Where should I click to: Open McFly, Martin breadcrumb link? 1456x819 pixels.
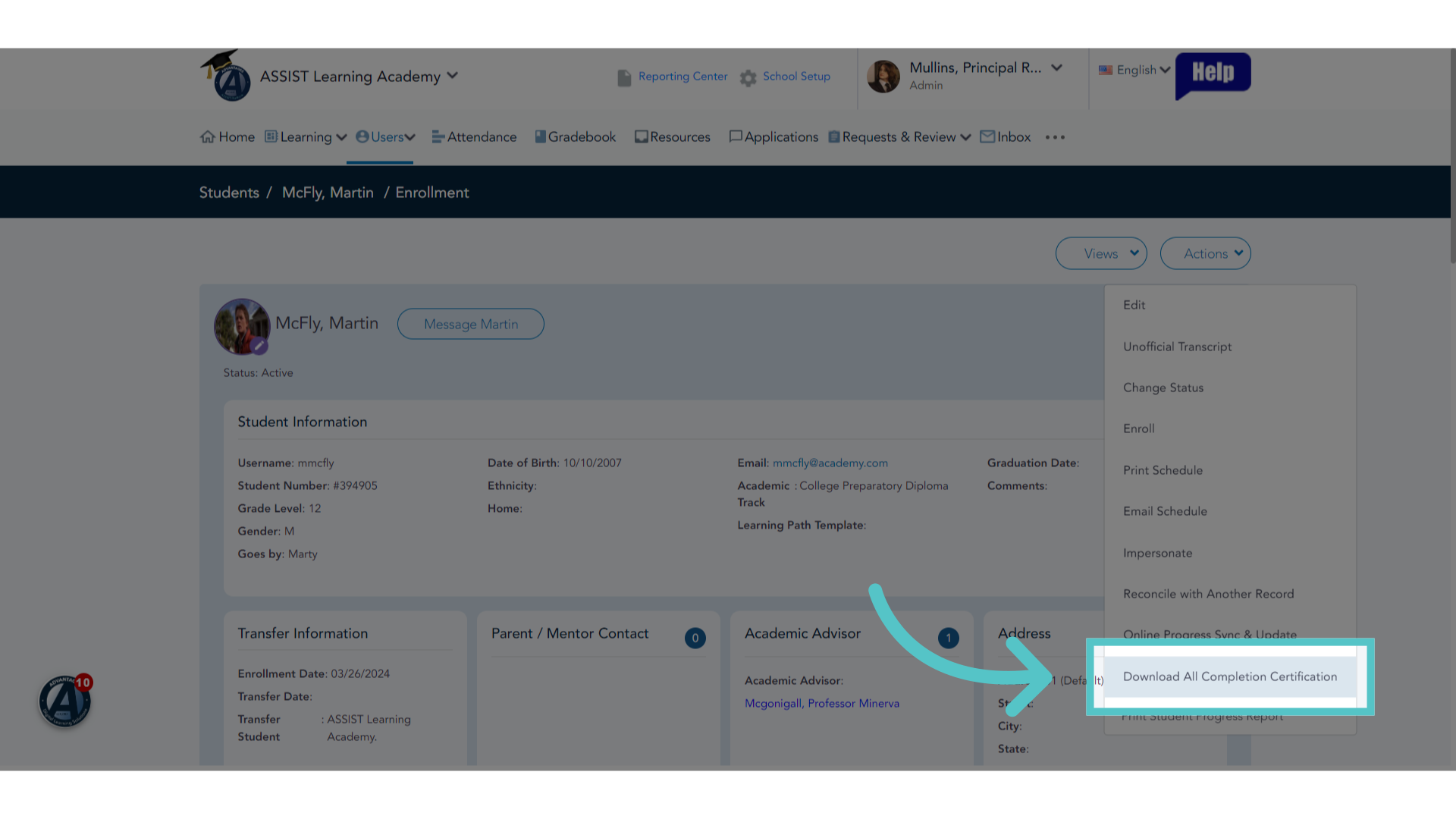click(x=328, y=193)
